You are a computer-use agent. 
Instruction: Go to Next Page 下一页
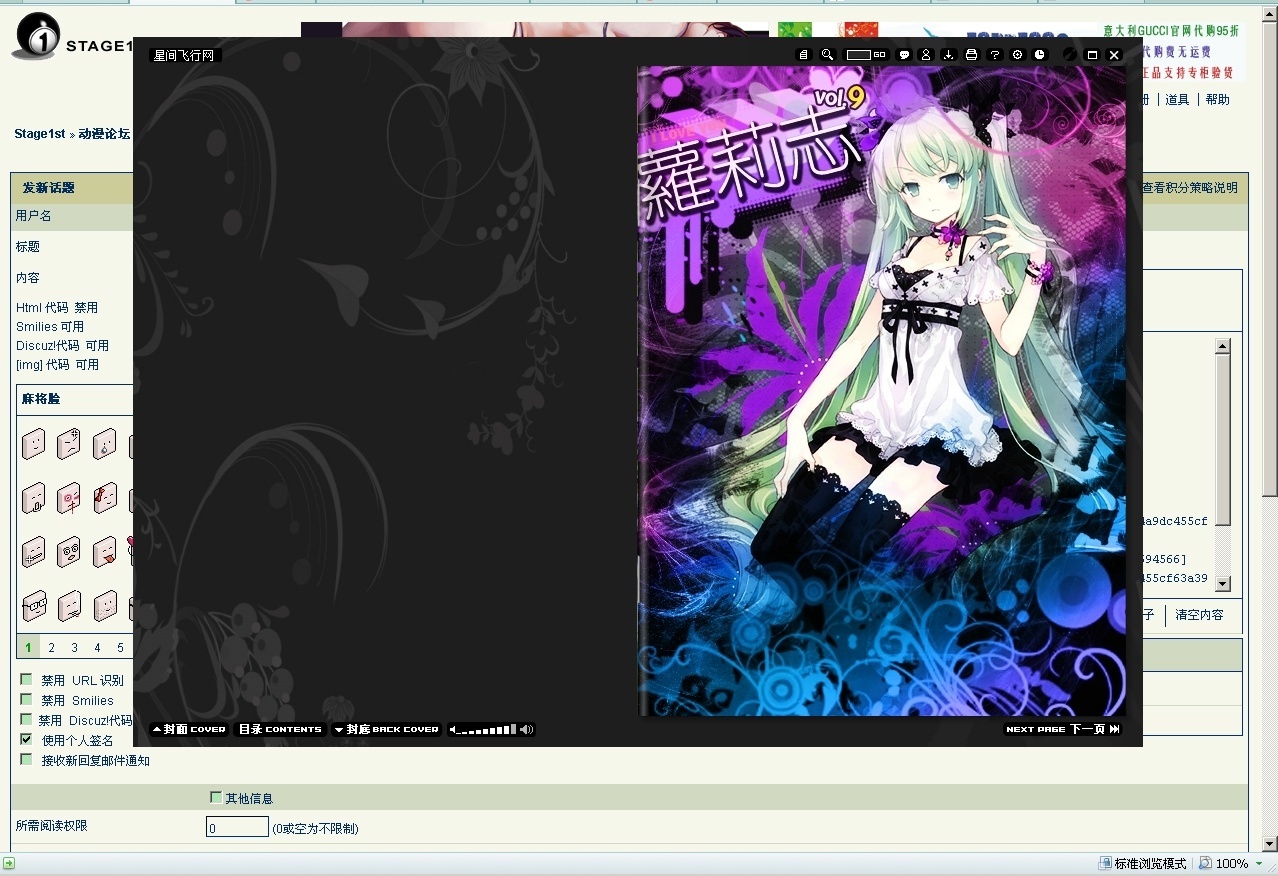pyautogui.click(x=1062, y=729)
